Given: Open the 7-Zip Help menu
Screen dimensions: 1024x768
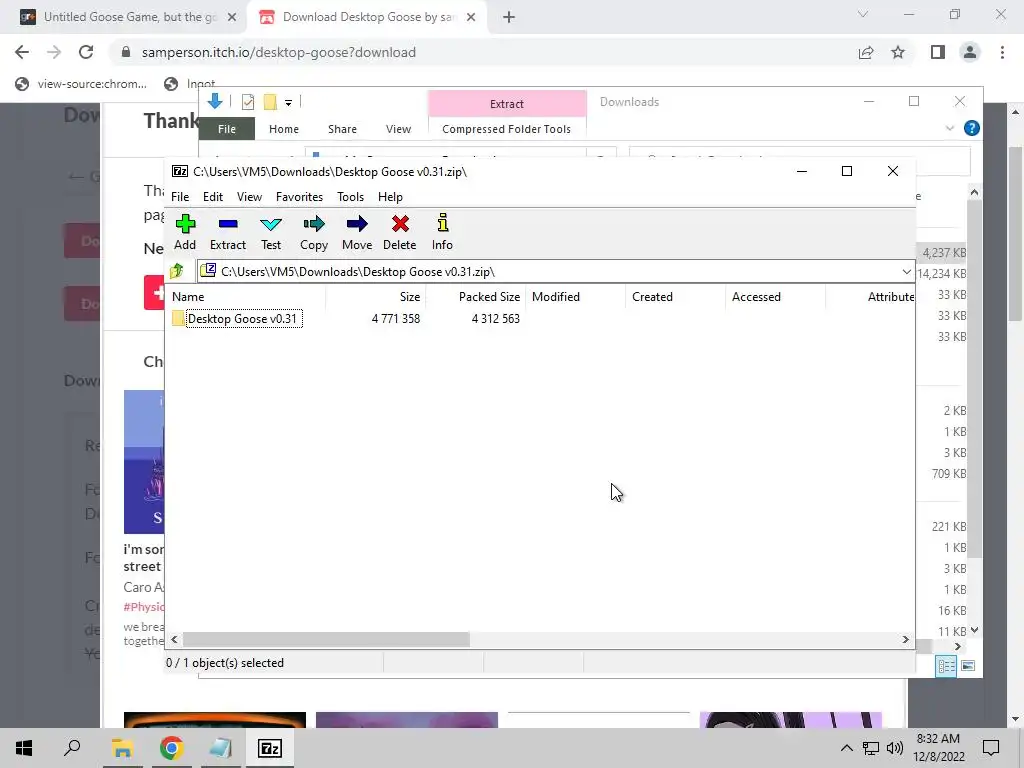Looking at the screenshot, I should coord(390,197).
